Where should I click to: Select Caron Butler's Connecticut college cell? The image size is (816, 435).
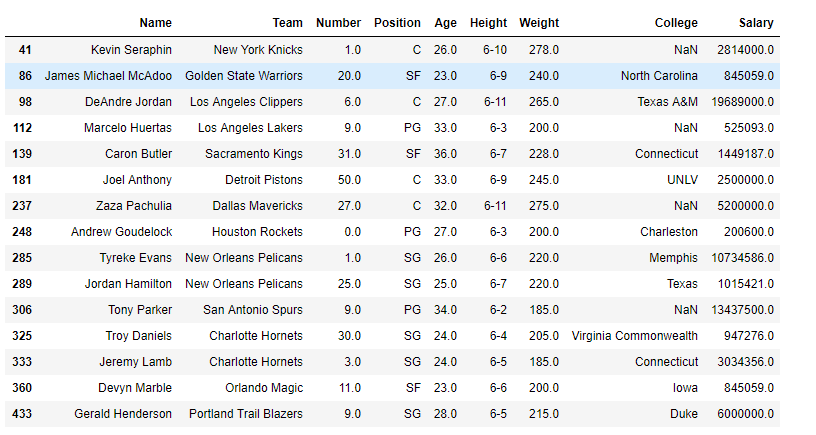pos(666,154)
